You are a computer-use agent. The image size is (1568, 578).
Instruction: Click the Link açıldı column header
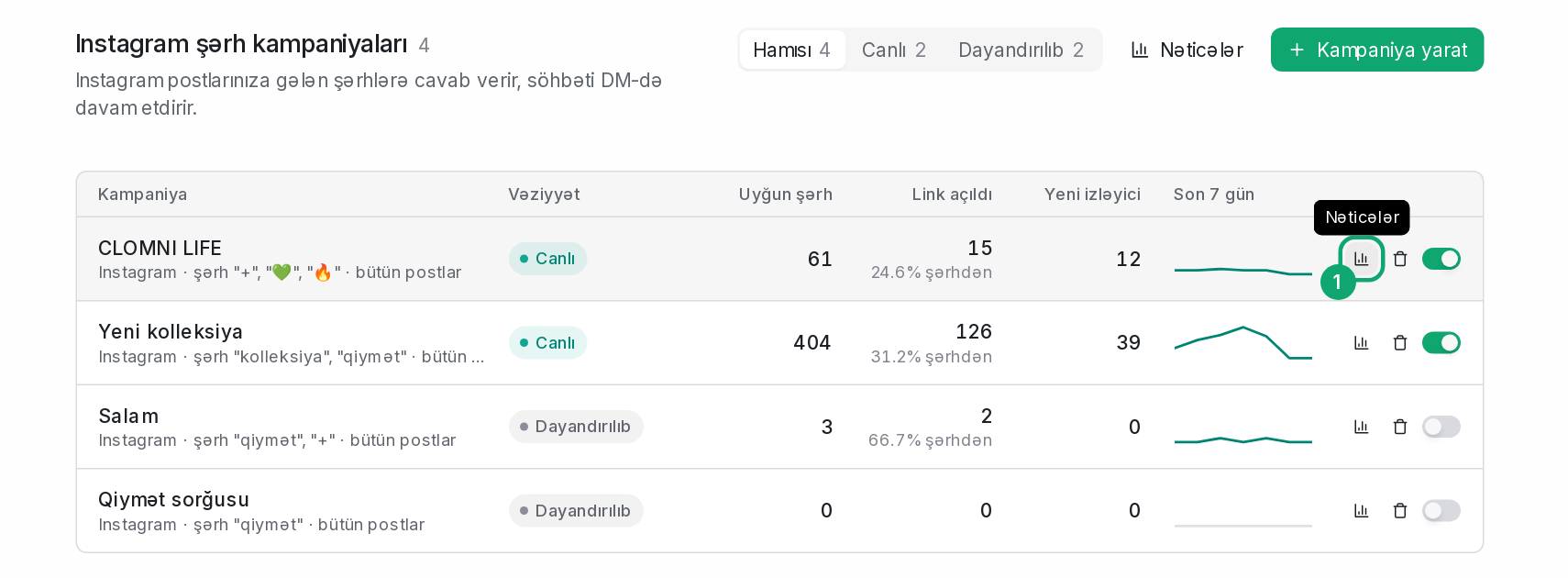point(952,195)
